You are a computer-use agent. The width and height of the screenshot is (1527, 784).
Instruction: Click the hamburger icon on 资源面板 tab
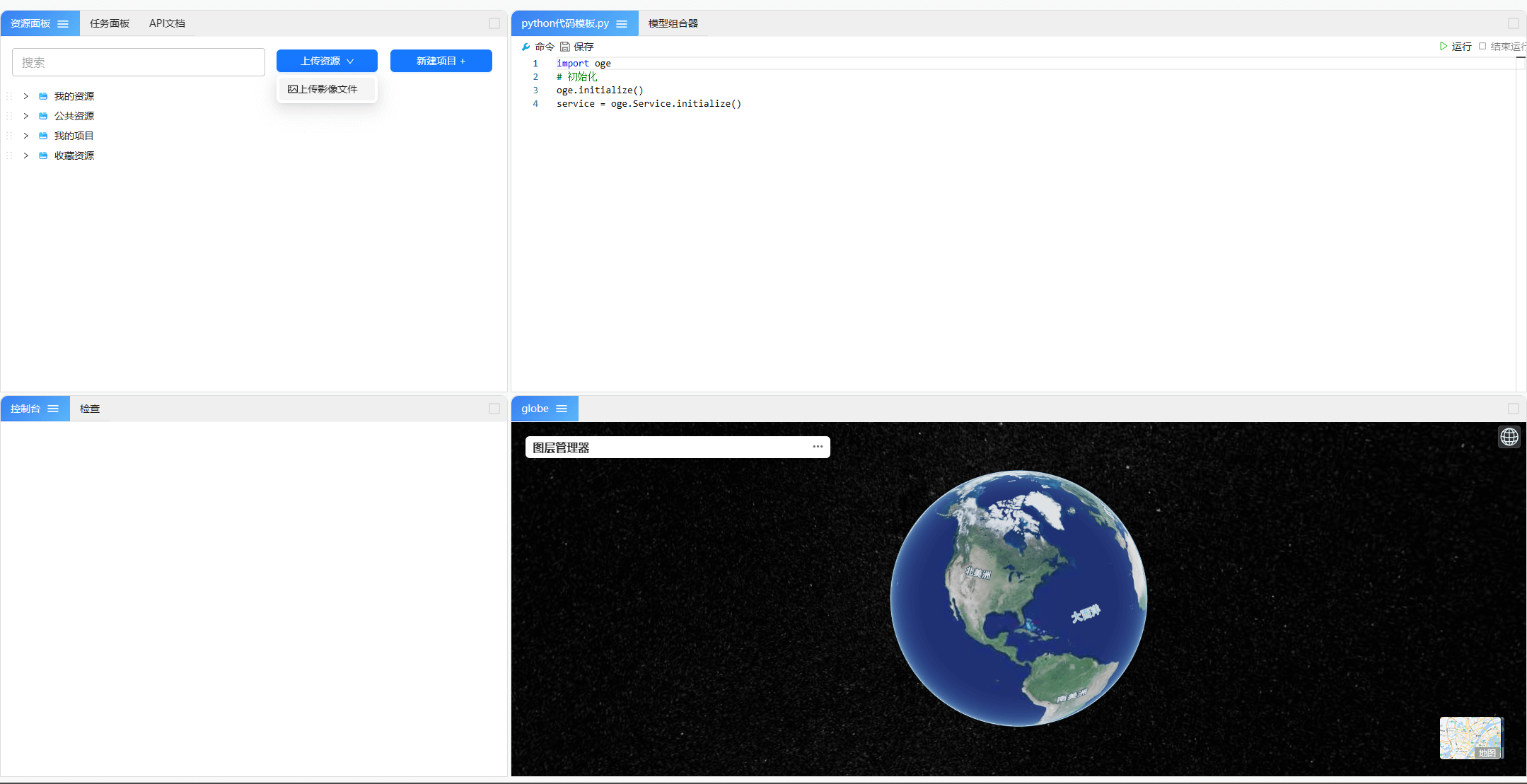[x=63, y=24]
